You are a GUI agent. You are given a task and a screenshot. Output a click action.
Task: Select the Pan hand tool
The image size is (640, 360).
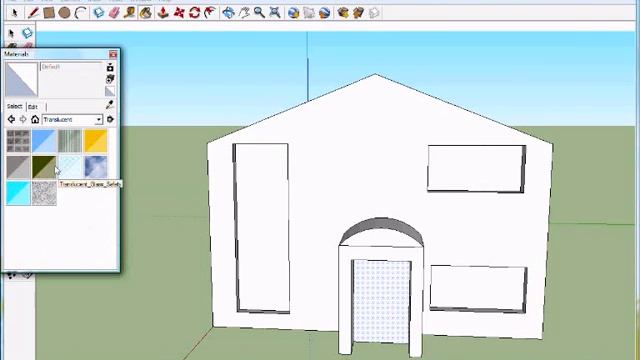click(x=244, y=13)
